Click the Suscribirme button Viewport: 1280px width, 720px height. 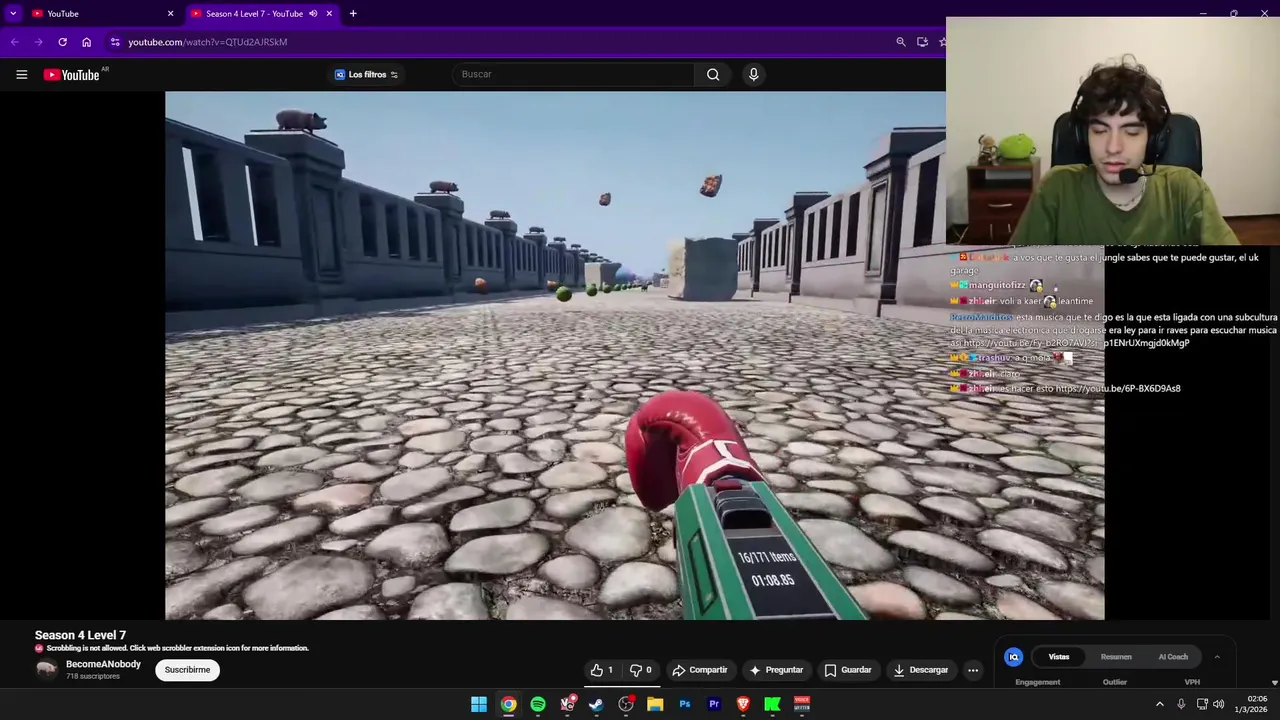(x=187, y=670)
